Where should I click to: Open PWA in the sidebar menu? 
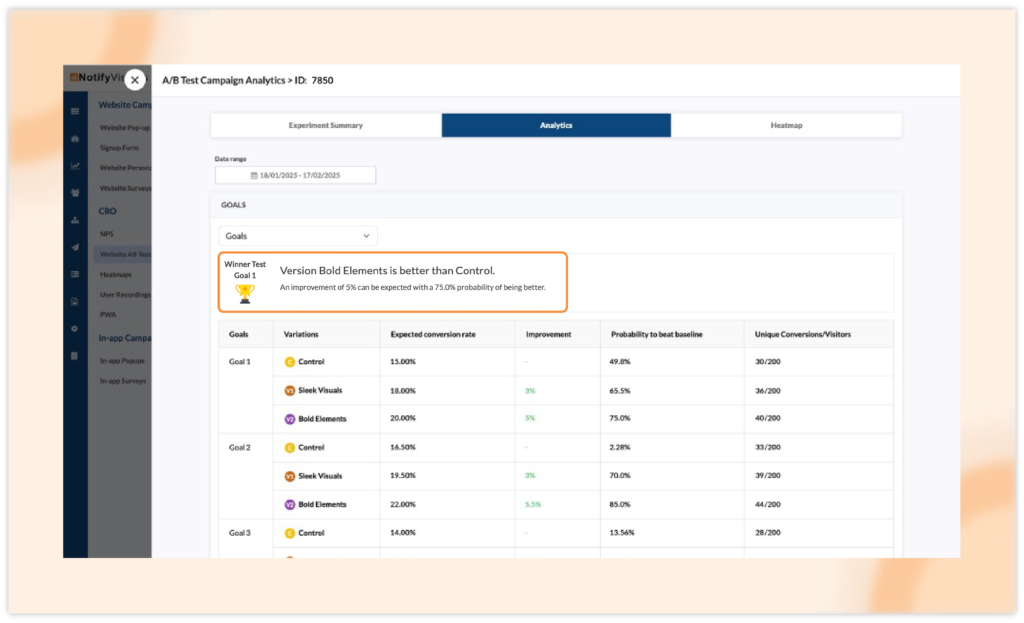(x=108, y=315)
